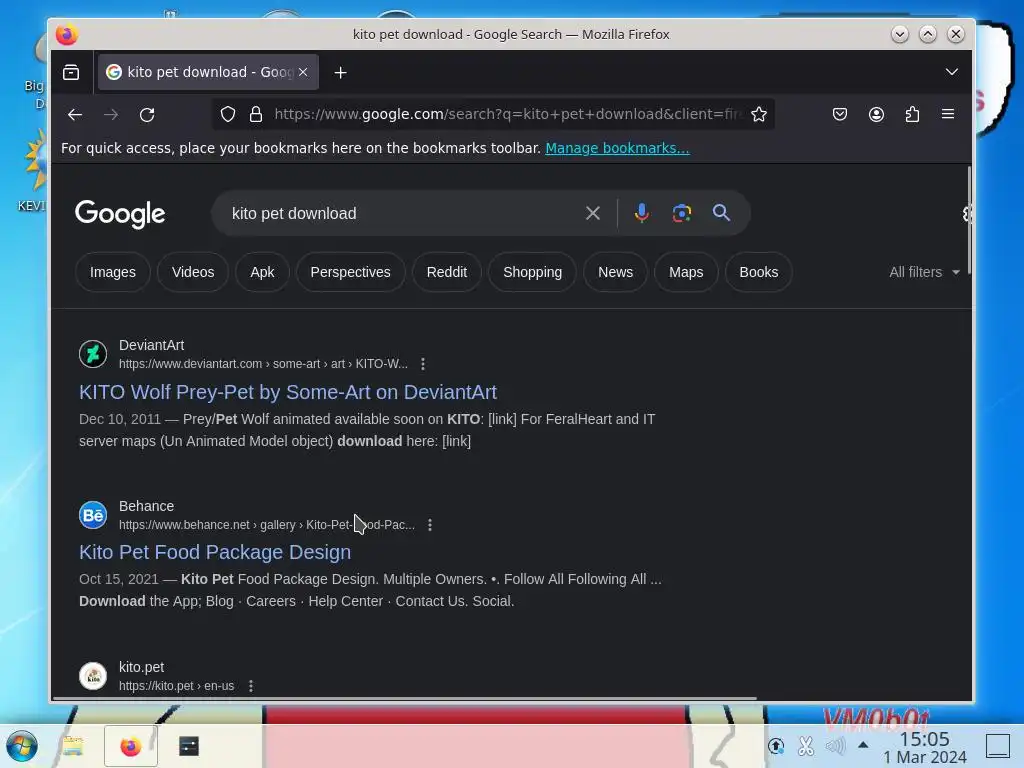Screen dimensions: 1024x768
Task: Clear the Google search box with the X
Action: coord(592,213)
